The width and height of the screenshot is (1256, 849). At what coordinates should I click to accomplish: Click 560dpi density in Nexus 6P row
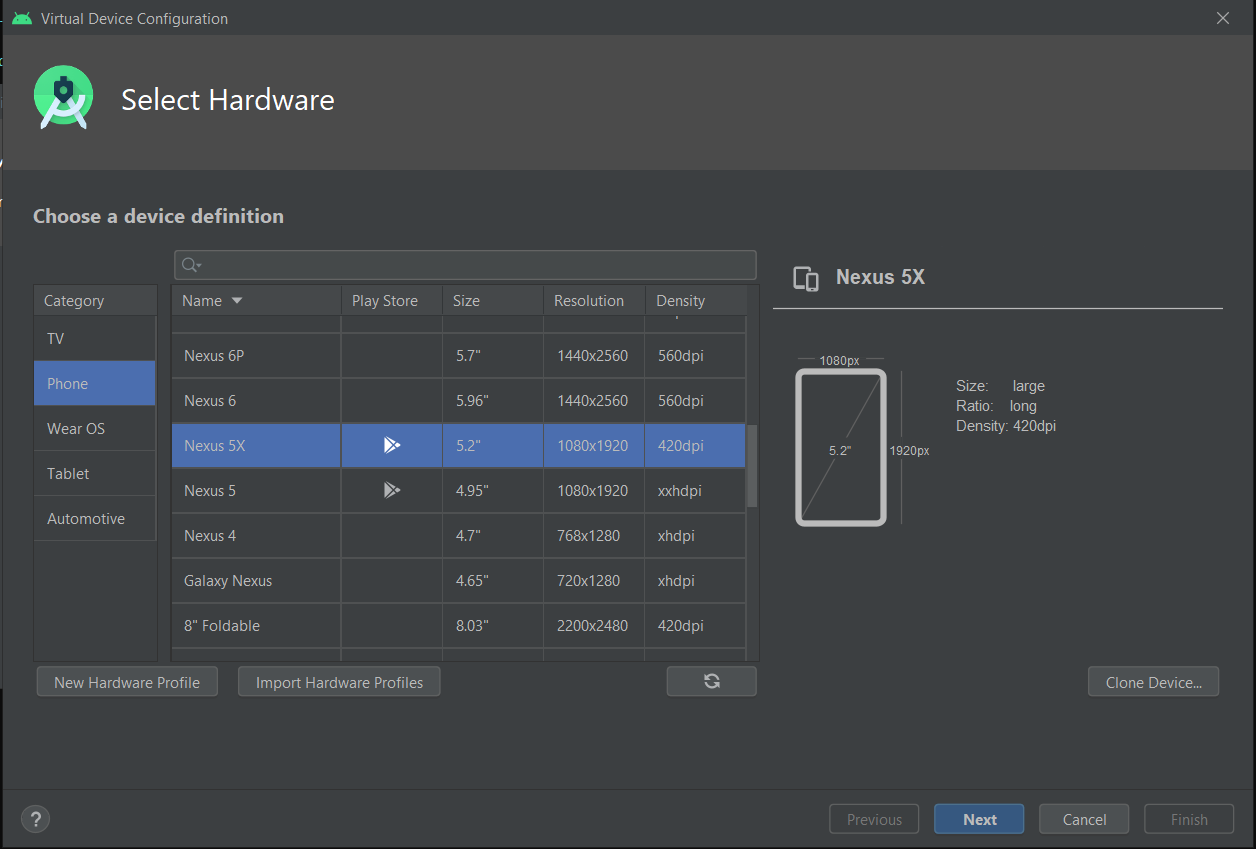coord(696,355)
